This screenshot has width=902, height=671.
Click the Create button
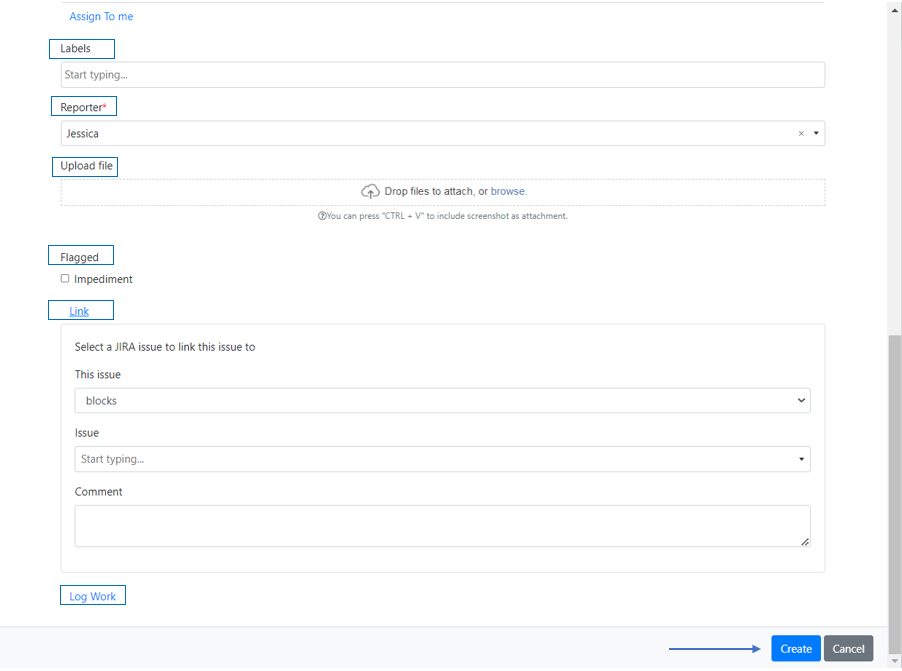(x=795, y=649)
